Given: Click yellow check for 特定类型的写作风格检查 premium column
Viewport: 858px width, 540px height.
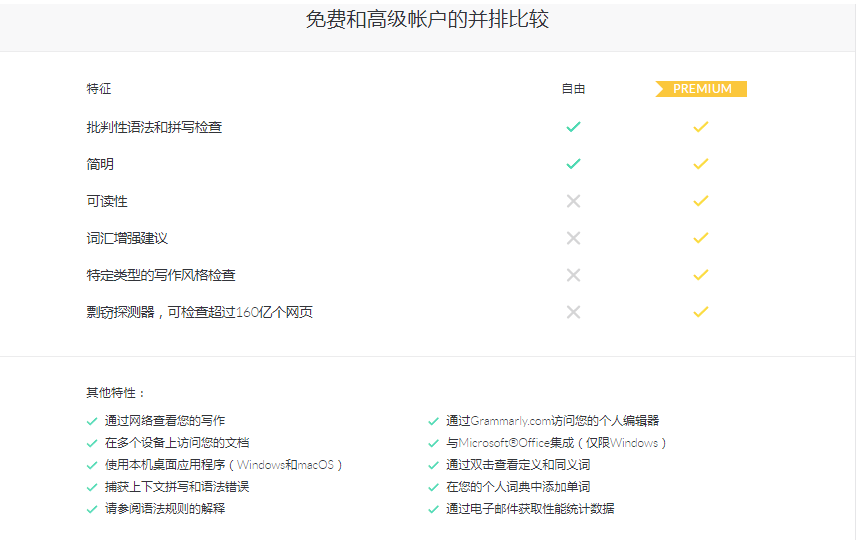Looking at the screenshot, I should pyautogui.click(x=700, y=275).
